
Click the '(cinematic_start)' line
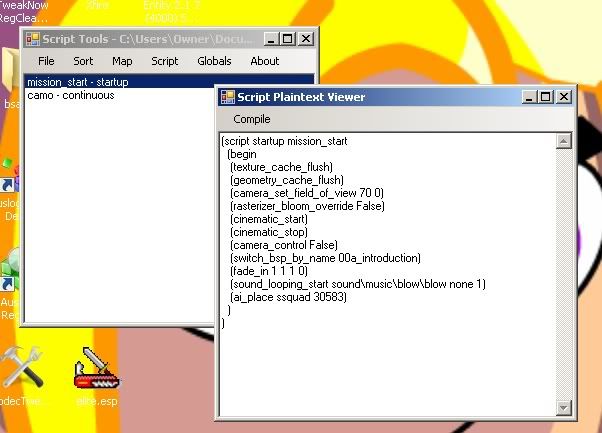(269, 219)
